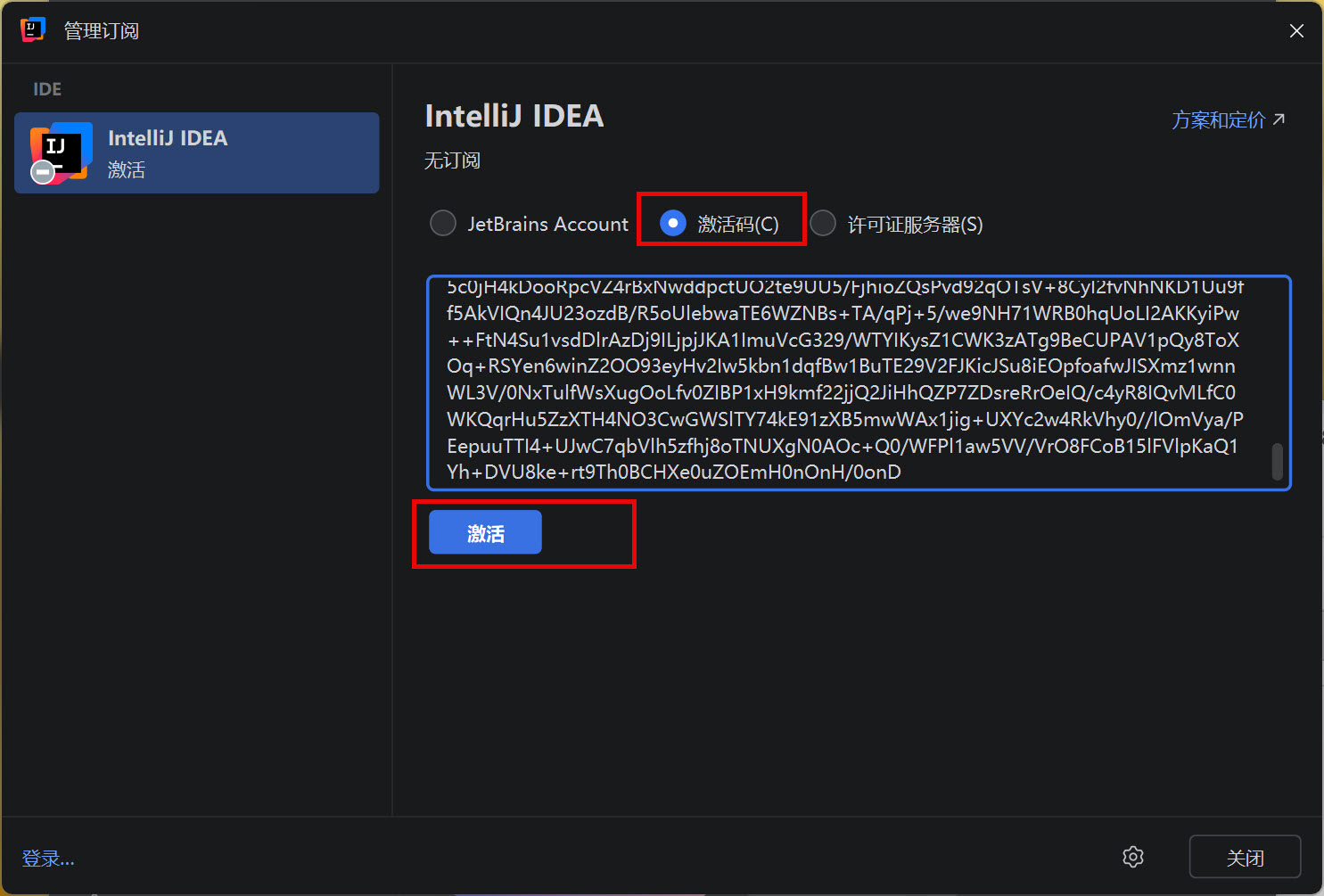The image size is (1324, 896).
Task: Click the minus badge on the sidebar icon
Action: tap(43, 172)
